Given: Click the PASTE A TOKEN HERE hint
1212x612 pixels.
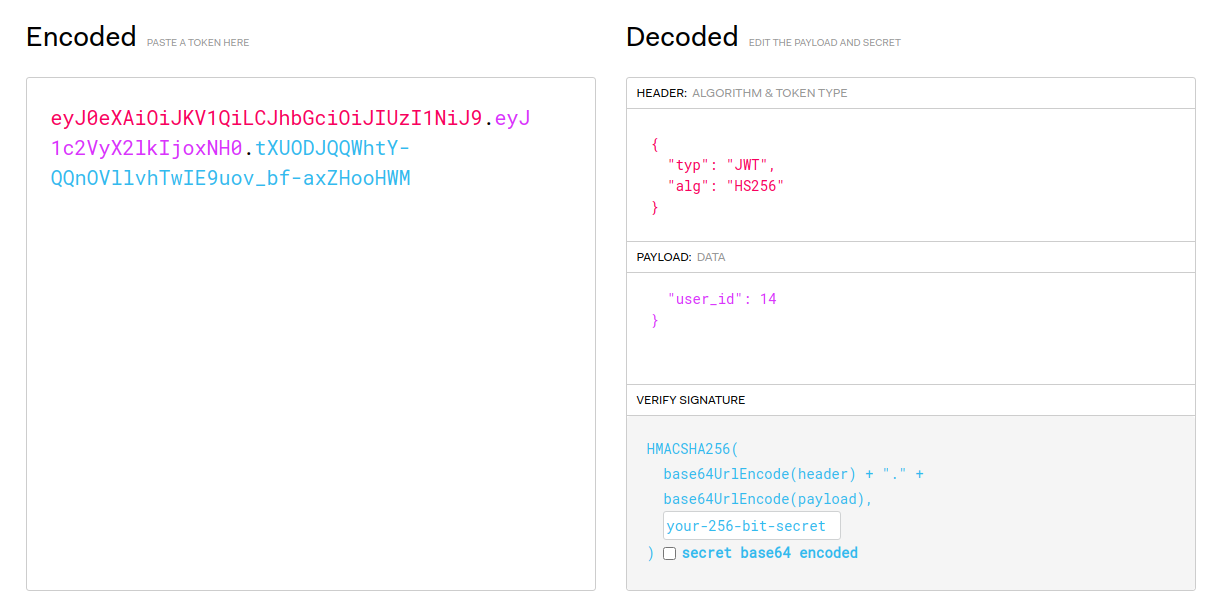Looking at the screenshot, I should coord(198,43).
